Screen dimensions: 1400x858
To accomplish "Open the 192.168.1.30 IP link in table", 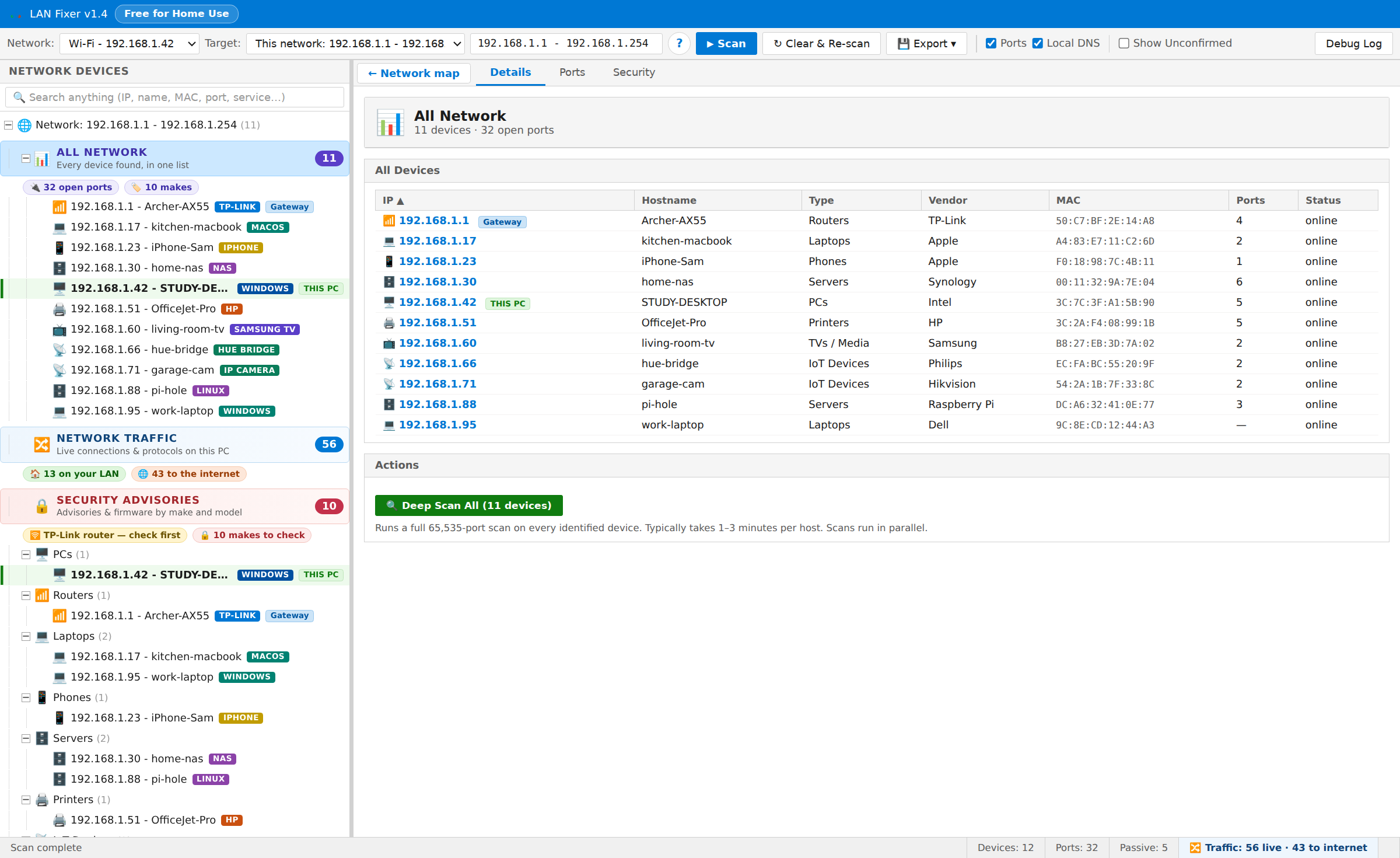I will 437,282.
